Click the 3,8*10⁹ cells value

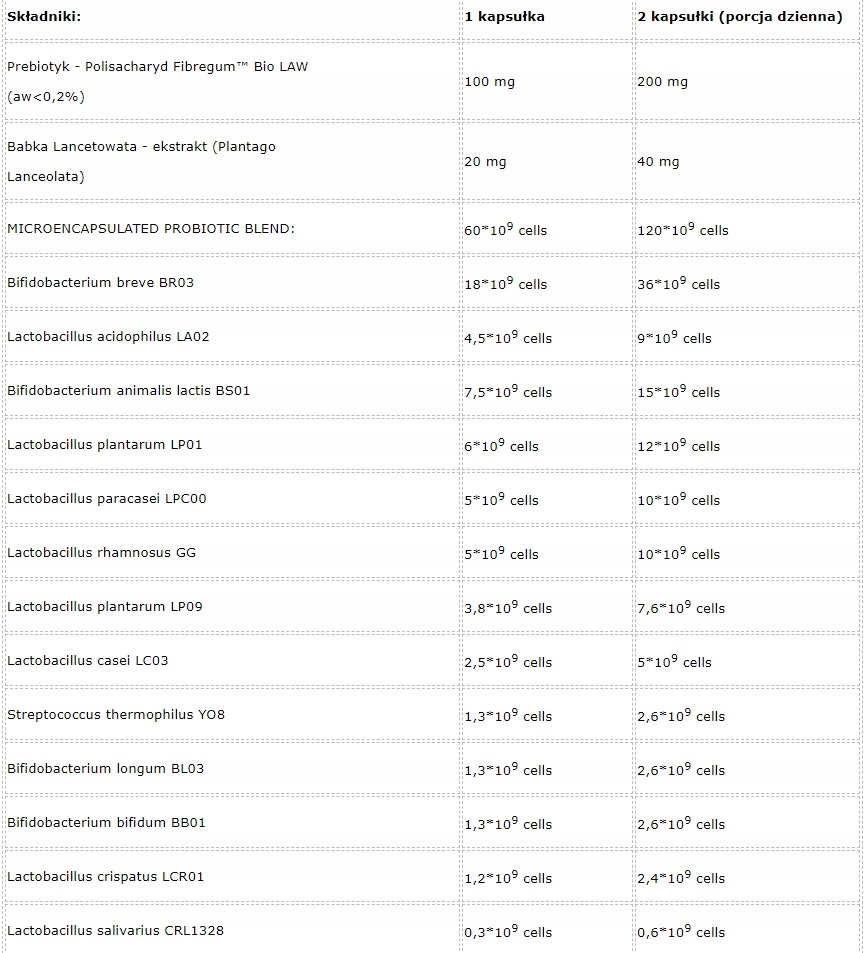pyautogui.click(x=508, y=608)
